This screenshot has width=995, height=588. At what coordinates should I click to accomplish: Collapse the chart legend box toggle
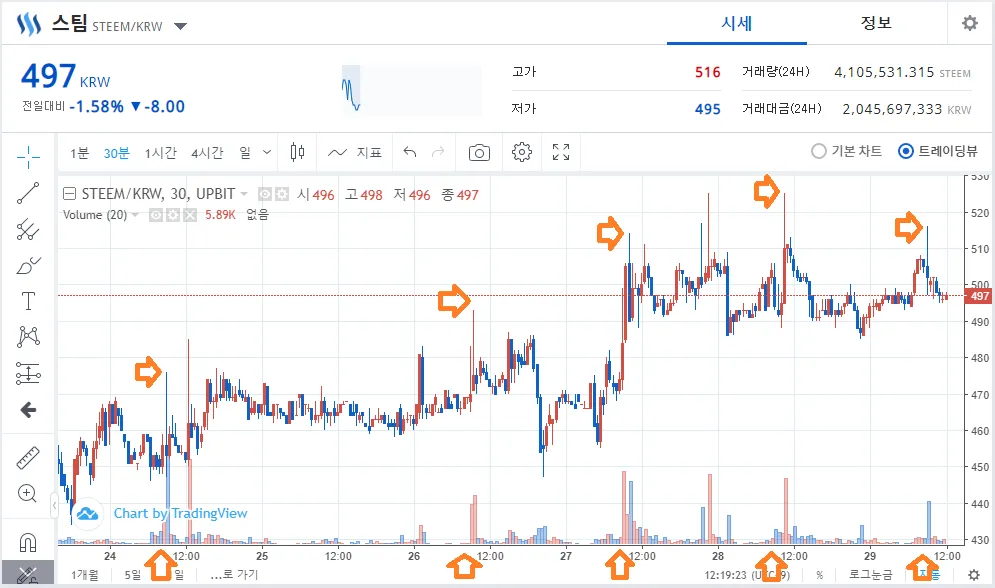click(x=70, y=193)
